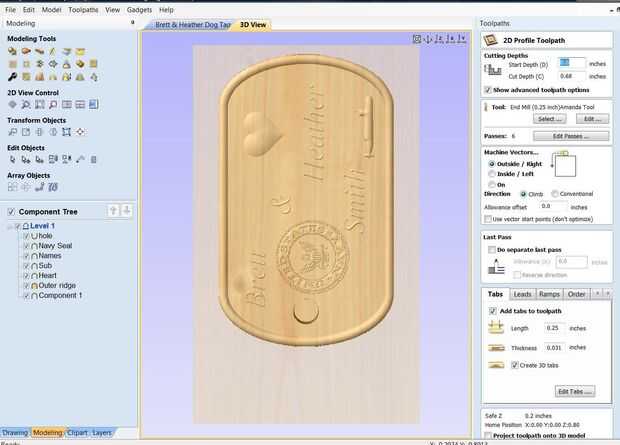Click the tab Thickness input field

click(x=554, y=348)
